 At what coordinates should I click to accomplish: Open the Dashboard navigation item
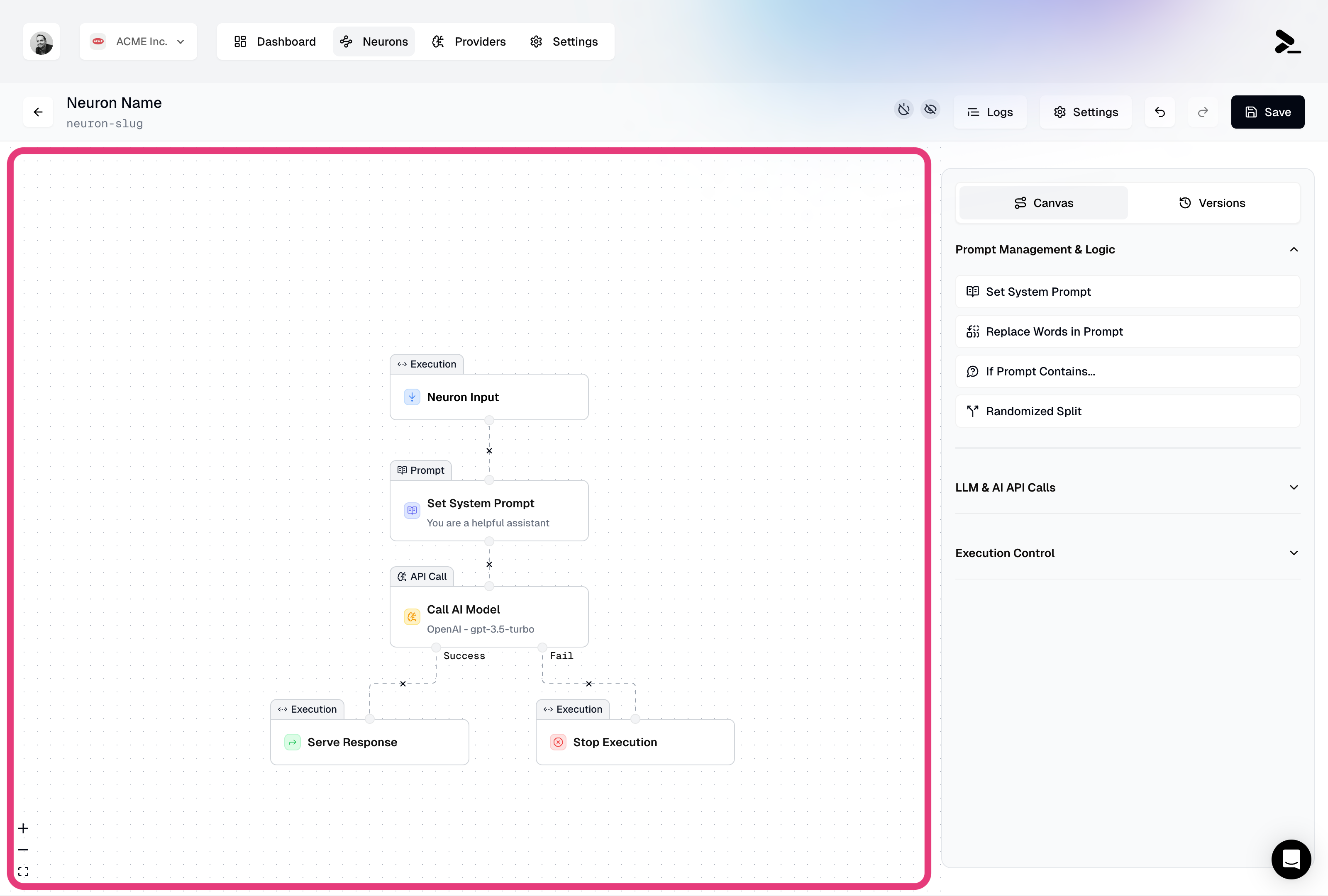pyautogui.click(x=274, y=41)
